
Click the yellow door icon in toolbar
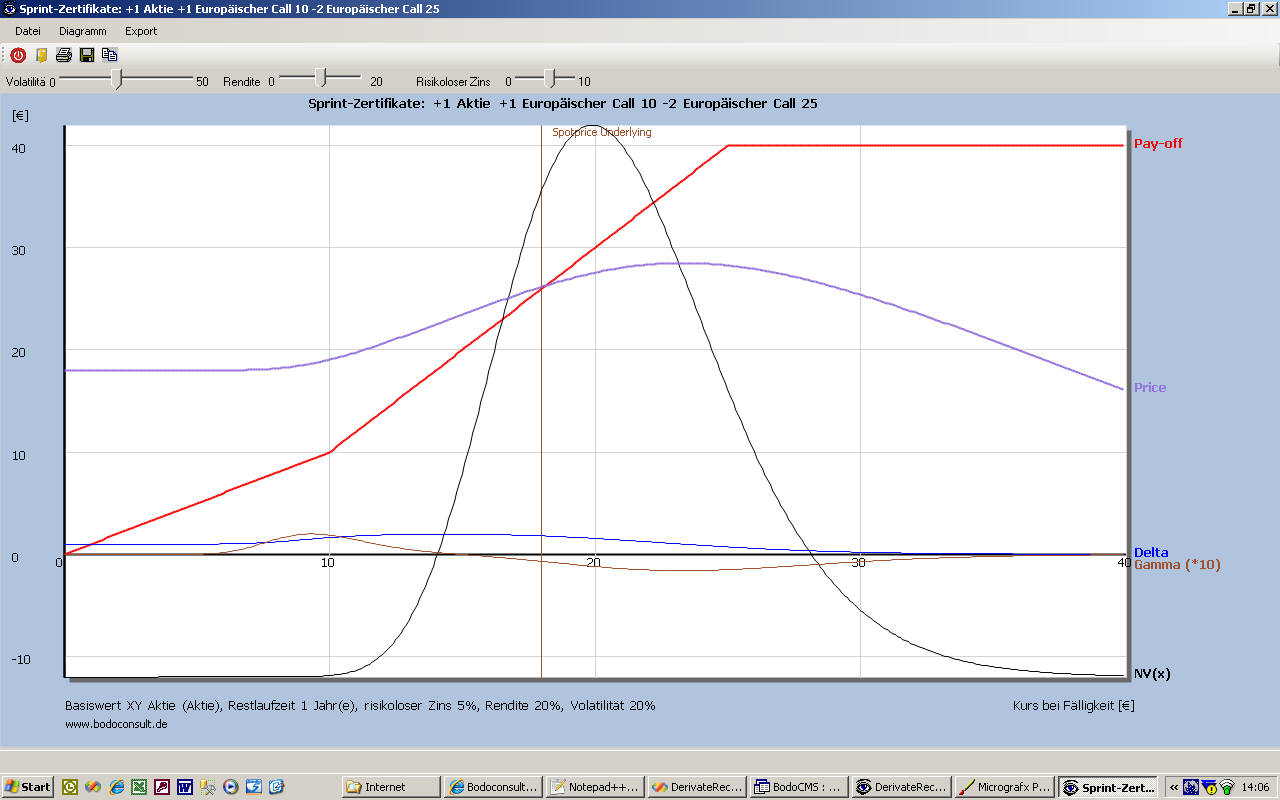click(x=41, y=55)
